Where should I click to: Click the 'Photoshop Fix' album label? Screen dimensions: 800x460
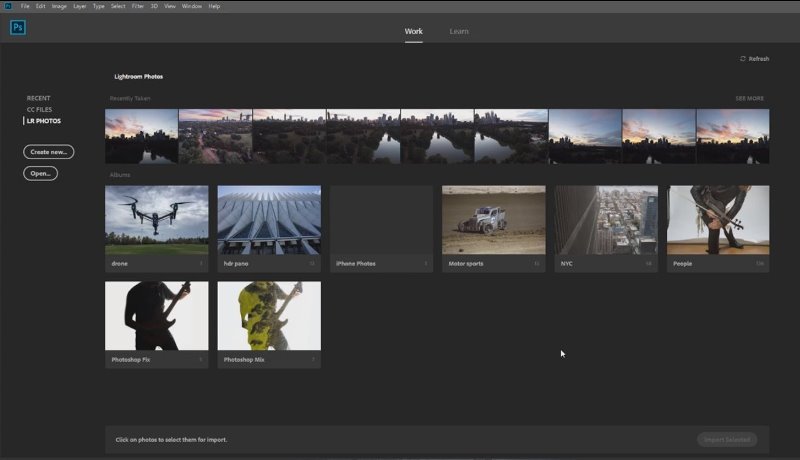tap(131, 360)
